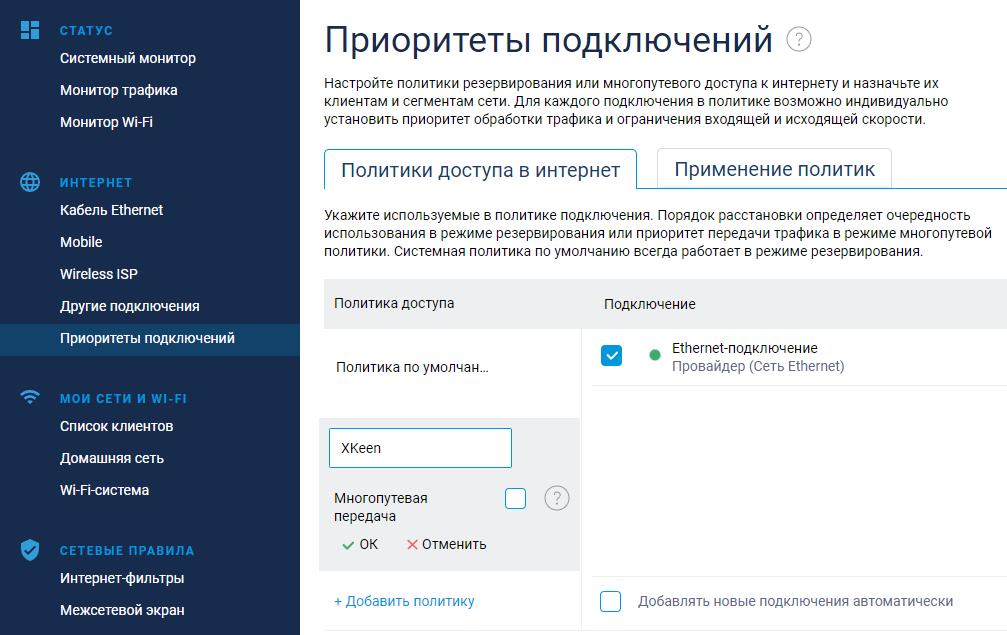Click the Internet globe icon in sidebar
Screen dimensions: 1007x635
pyautogui.click(x=31, y=182)
